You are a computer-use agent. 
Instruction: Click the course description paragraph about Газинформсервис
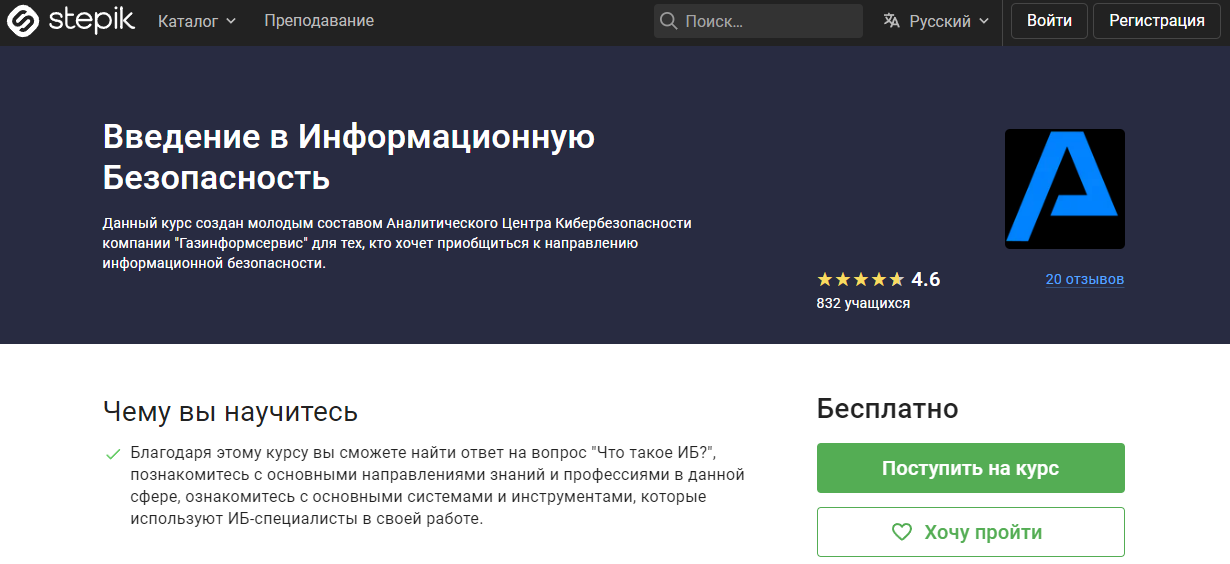pos(397,243)
